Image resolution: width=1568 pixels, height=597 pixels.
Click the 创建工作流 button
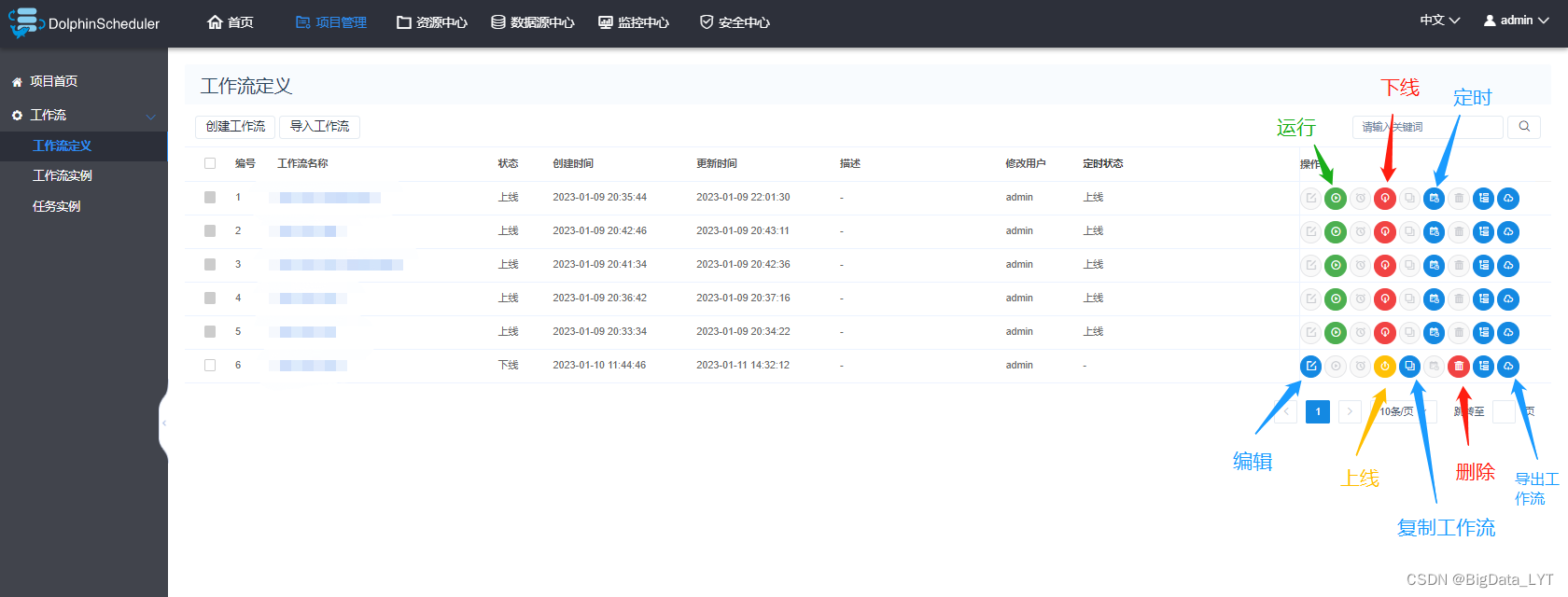[235, 126]
